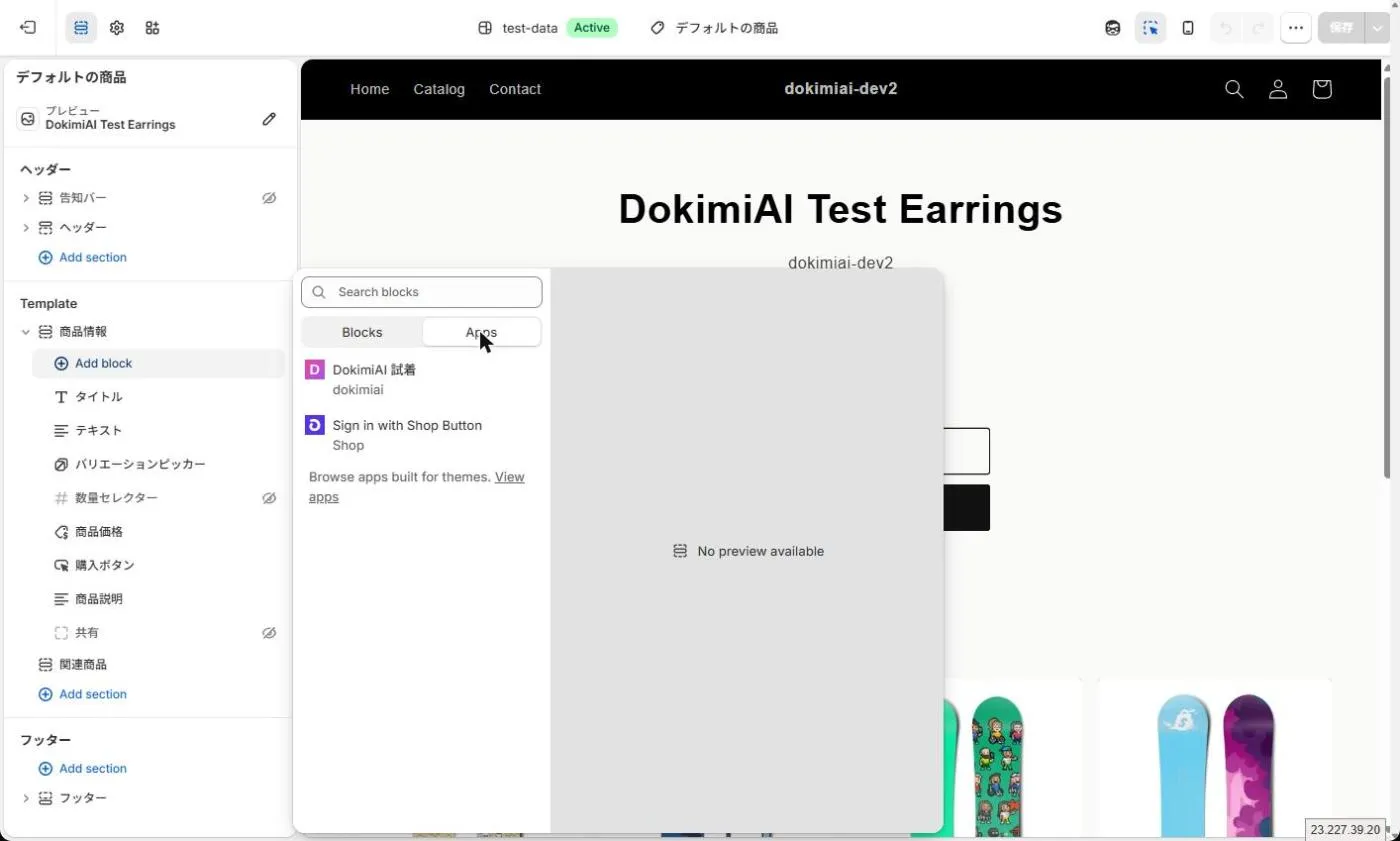Open the Contact menu link
The height and width of the screenshot is (841, 1400).
coord(515,89)
